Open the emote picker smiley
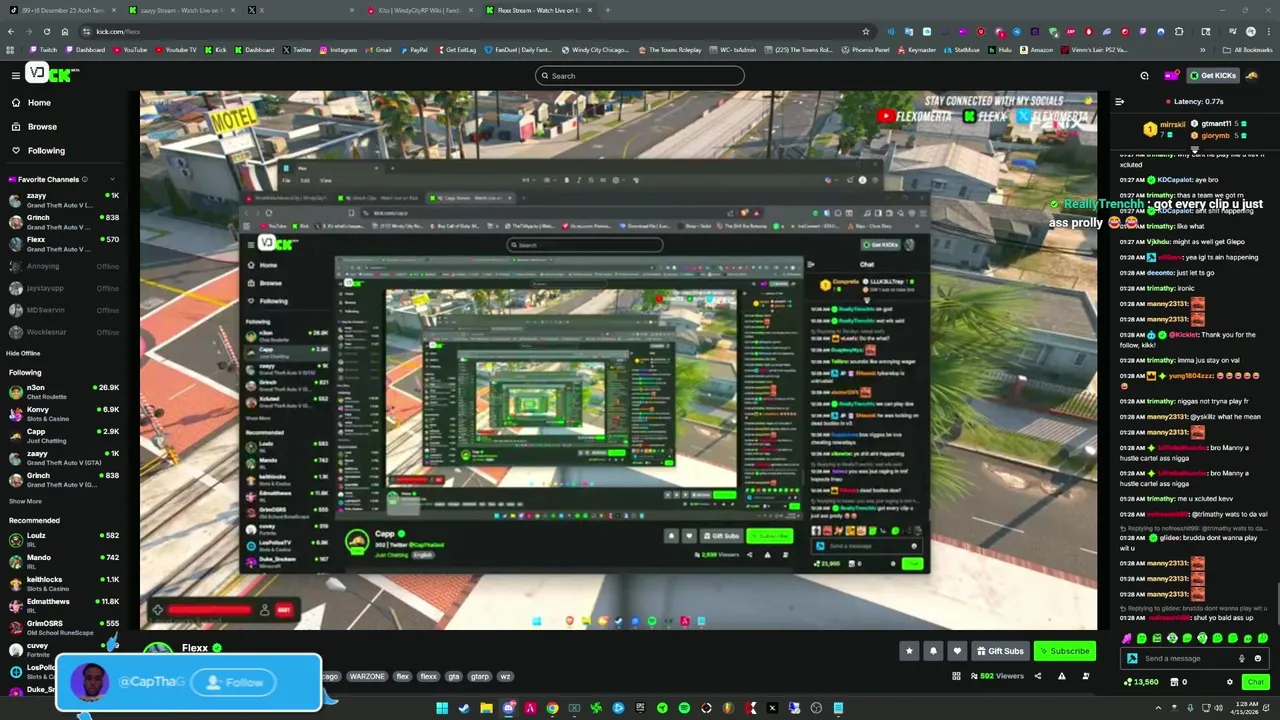This screenshot has height=720, width=1280. [1257, 658]
